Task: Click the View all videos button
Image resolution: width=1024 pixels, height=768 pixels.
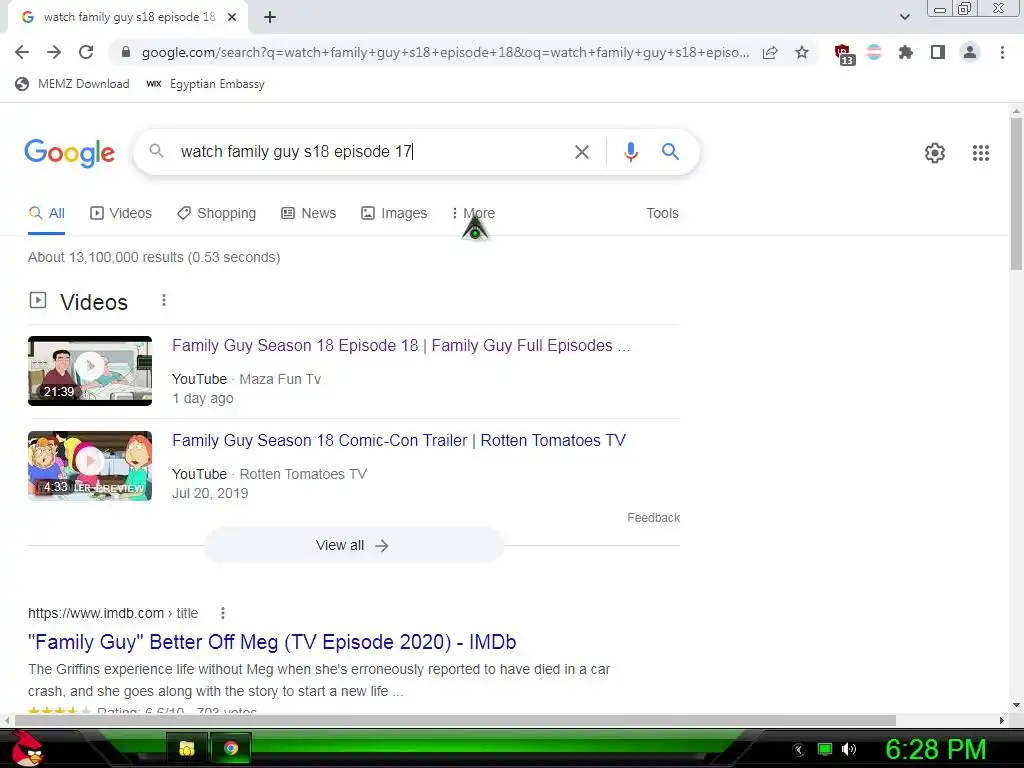Action: tap(353, 545)
